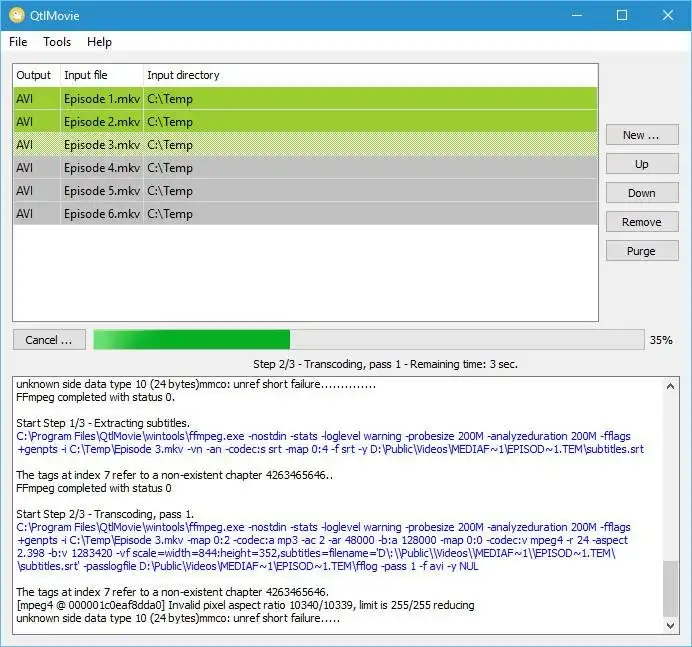Click the AVI cell of Episode 4 row
692x647 pixels.
tap(37, 168)
